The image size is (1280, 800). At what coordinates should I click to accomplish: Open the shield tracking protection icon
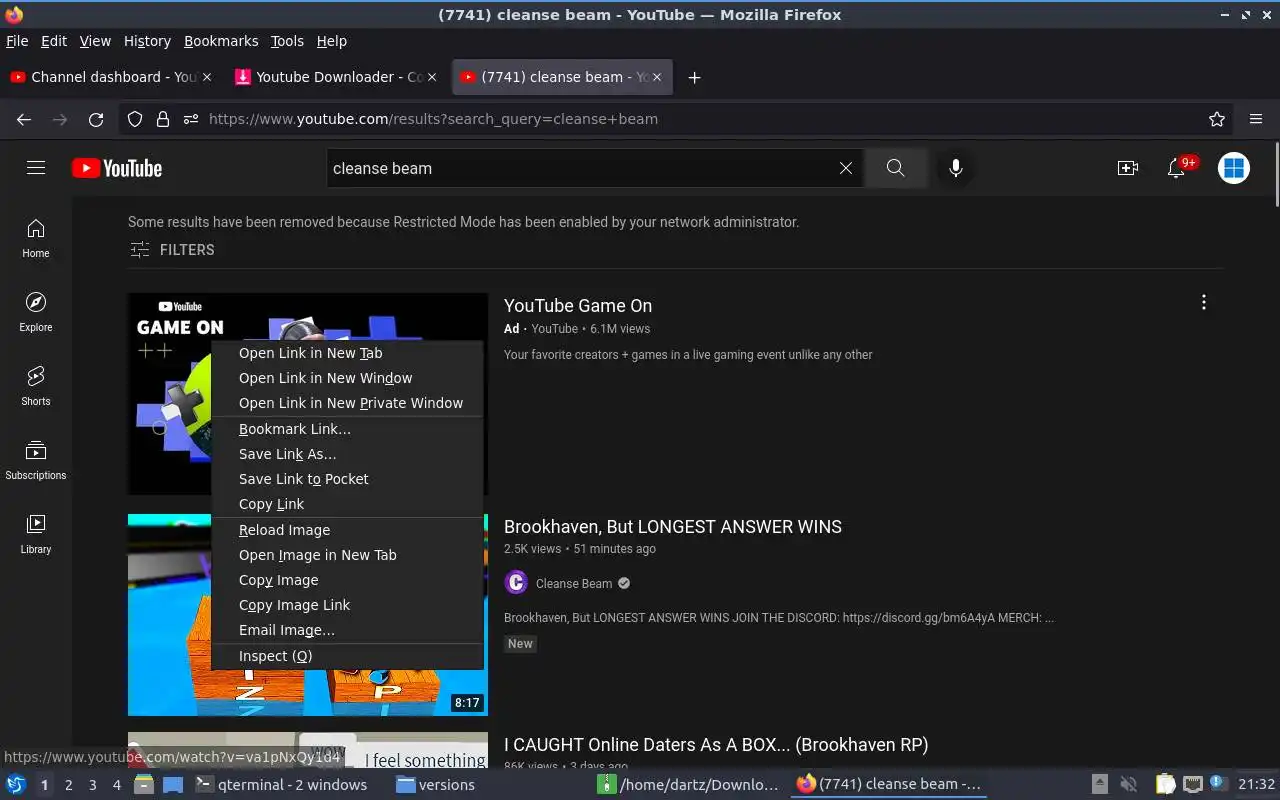click(x=135, y=119)
